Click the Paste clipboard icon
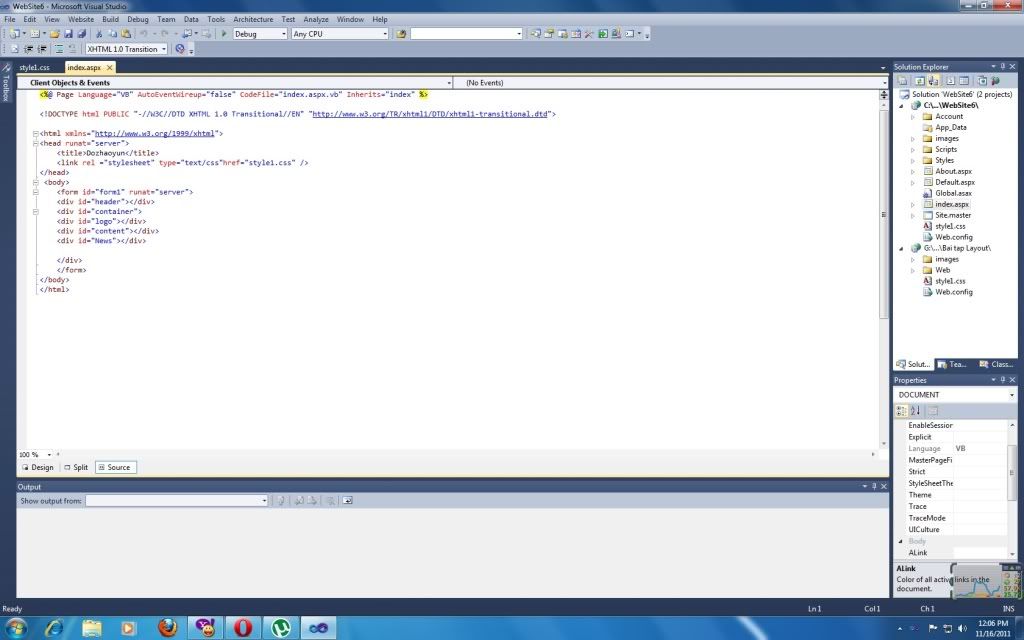Image resolution: width=1024 pixels, height=640 pixels. click(126, 34)
